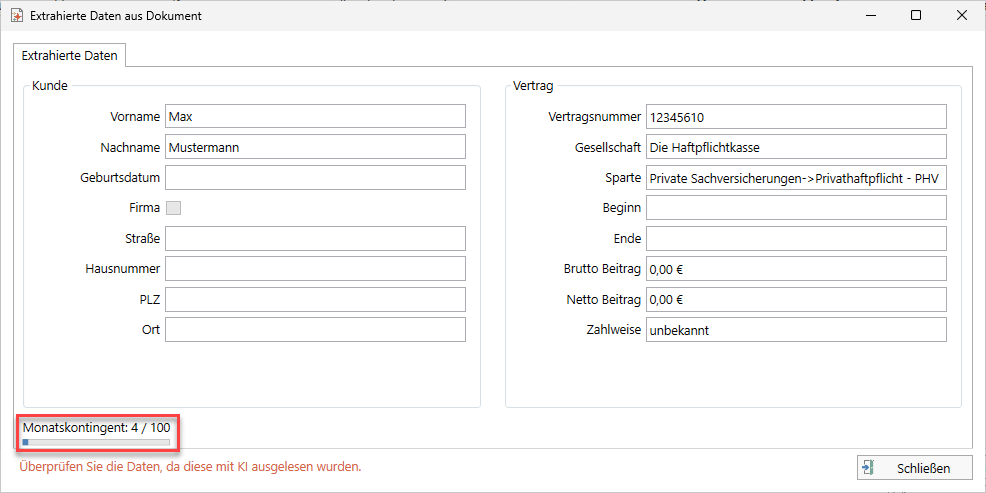986x493 pixels.
Task: Focus the Zahlweise field showing unbekannt
Action: (x=795, y=330)
